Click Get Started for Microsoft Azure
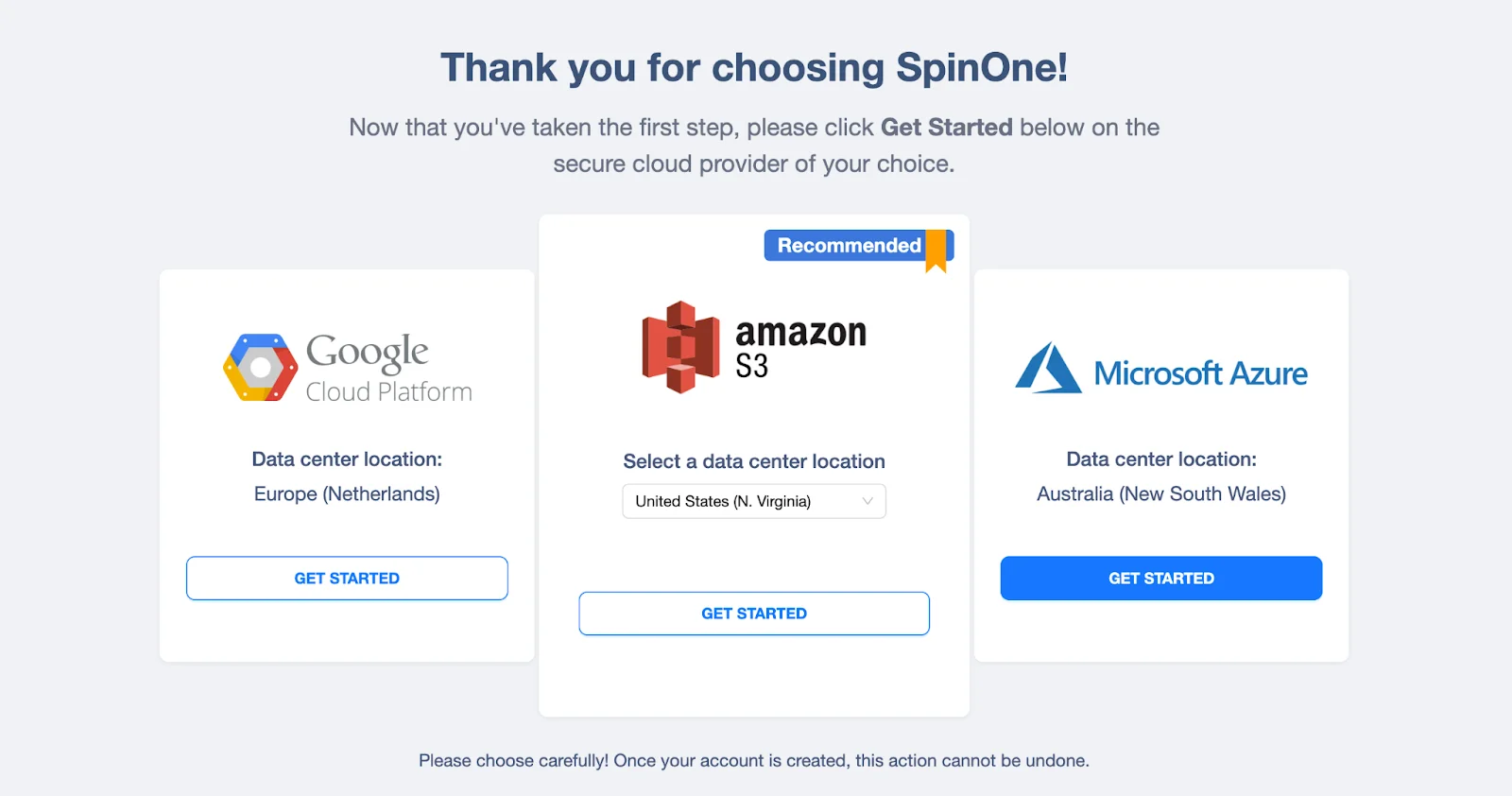Image resolution: width=1512 pixels, height=796 pixels. coord(1160,578)
